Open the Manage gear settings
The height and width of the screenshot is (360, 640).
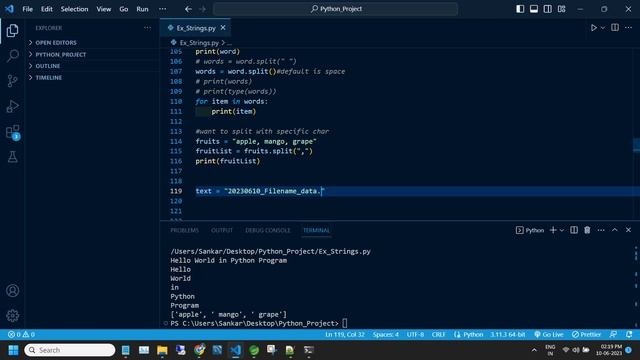tap(12, 316)
